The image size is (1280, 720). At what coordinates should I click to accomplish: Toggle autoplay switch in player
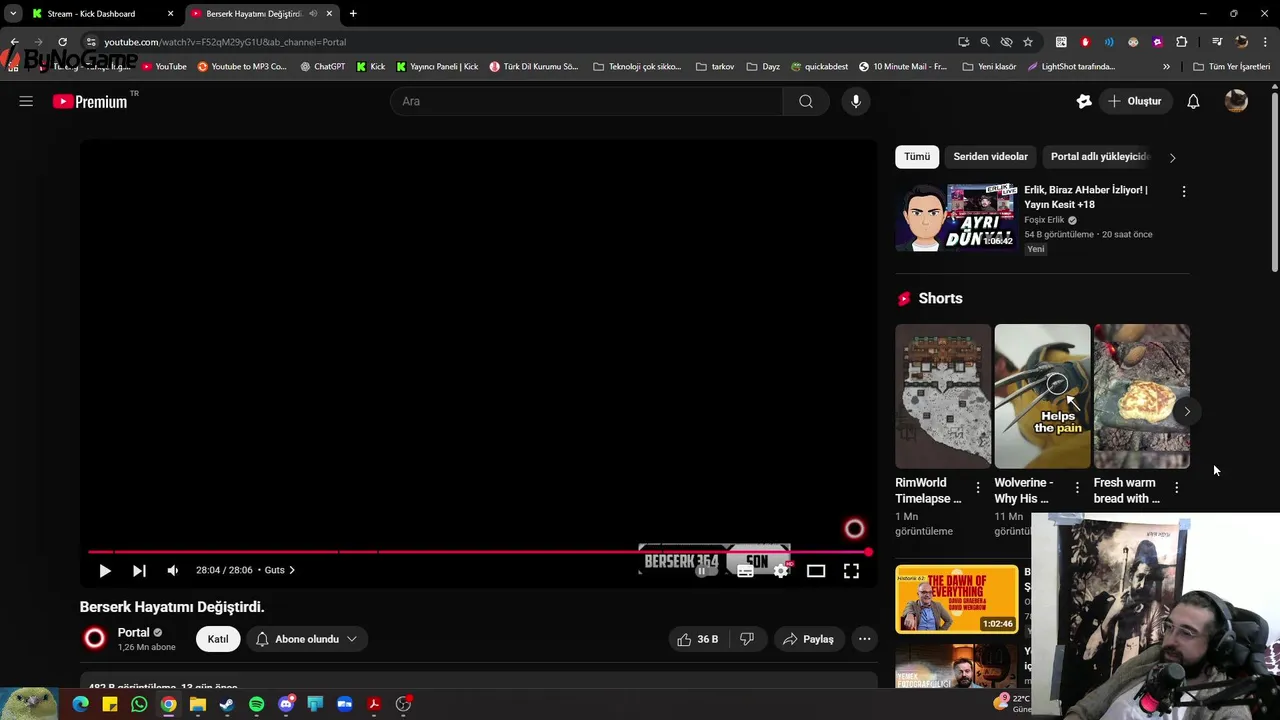point(706,571)
